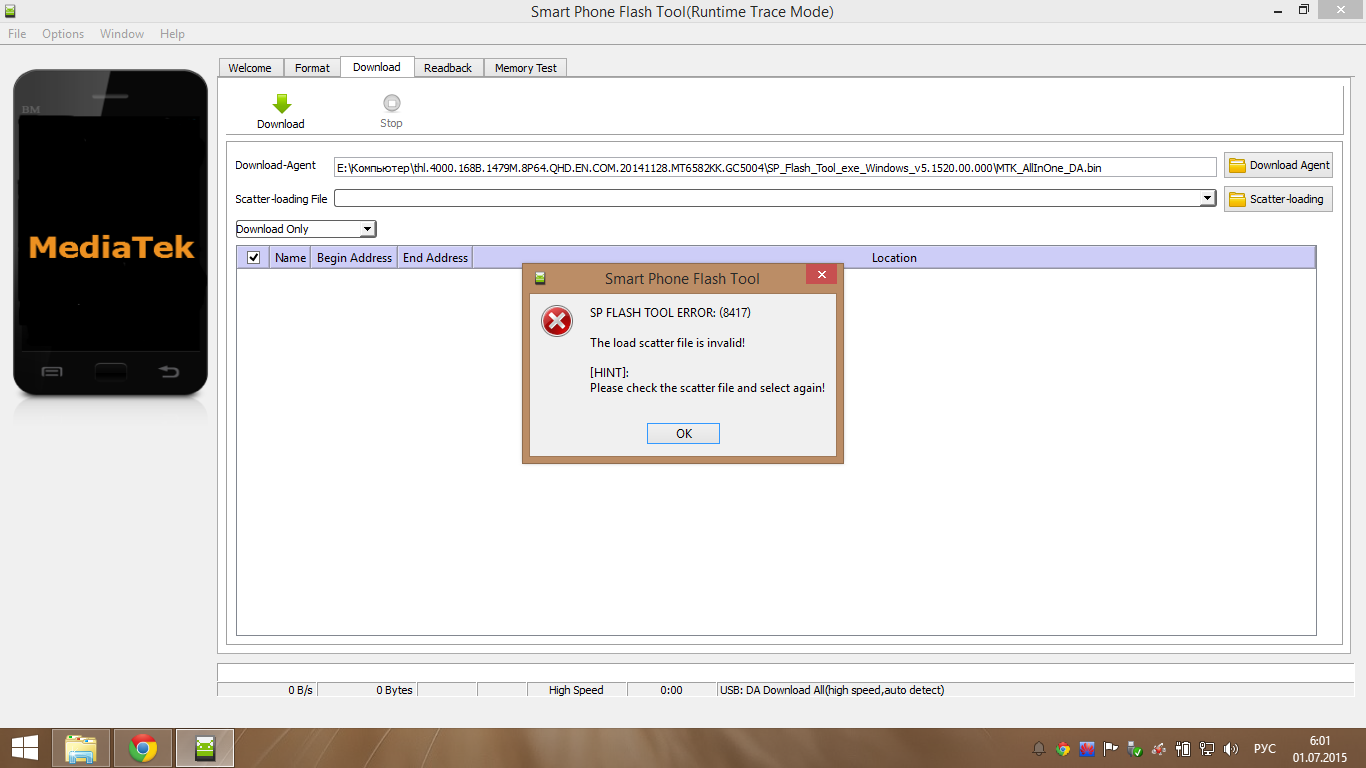This screenshot has width=1366, height=768.
Task: Open the network connection tray icon
Action: [x=1207, y=748]
